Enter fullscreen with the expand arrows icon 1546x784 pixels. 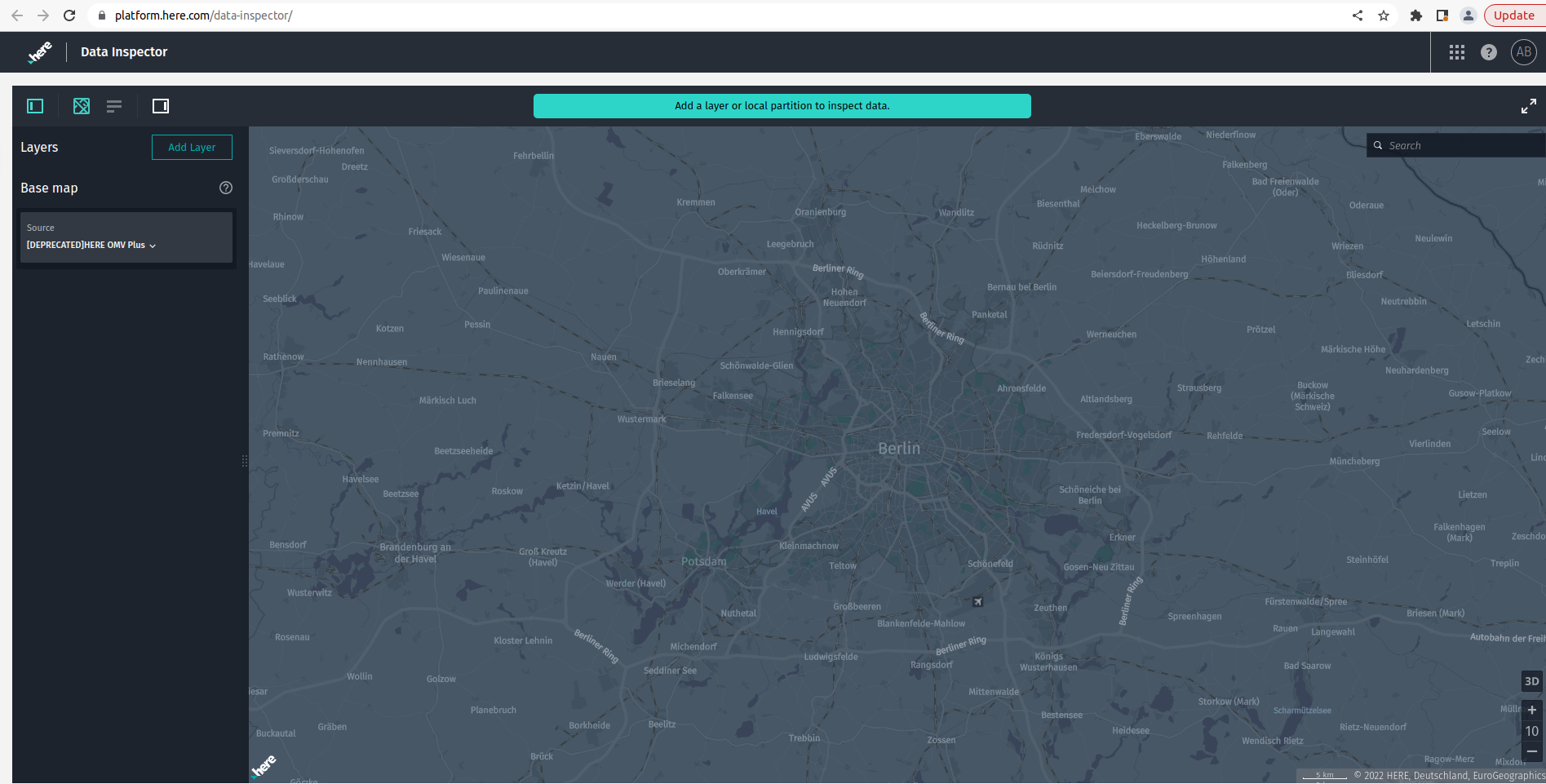pos(1529,105)
